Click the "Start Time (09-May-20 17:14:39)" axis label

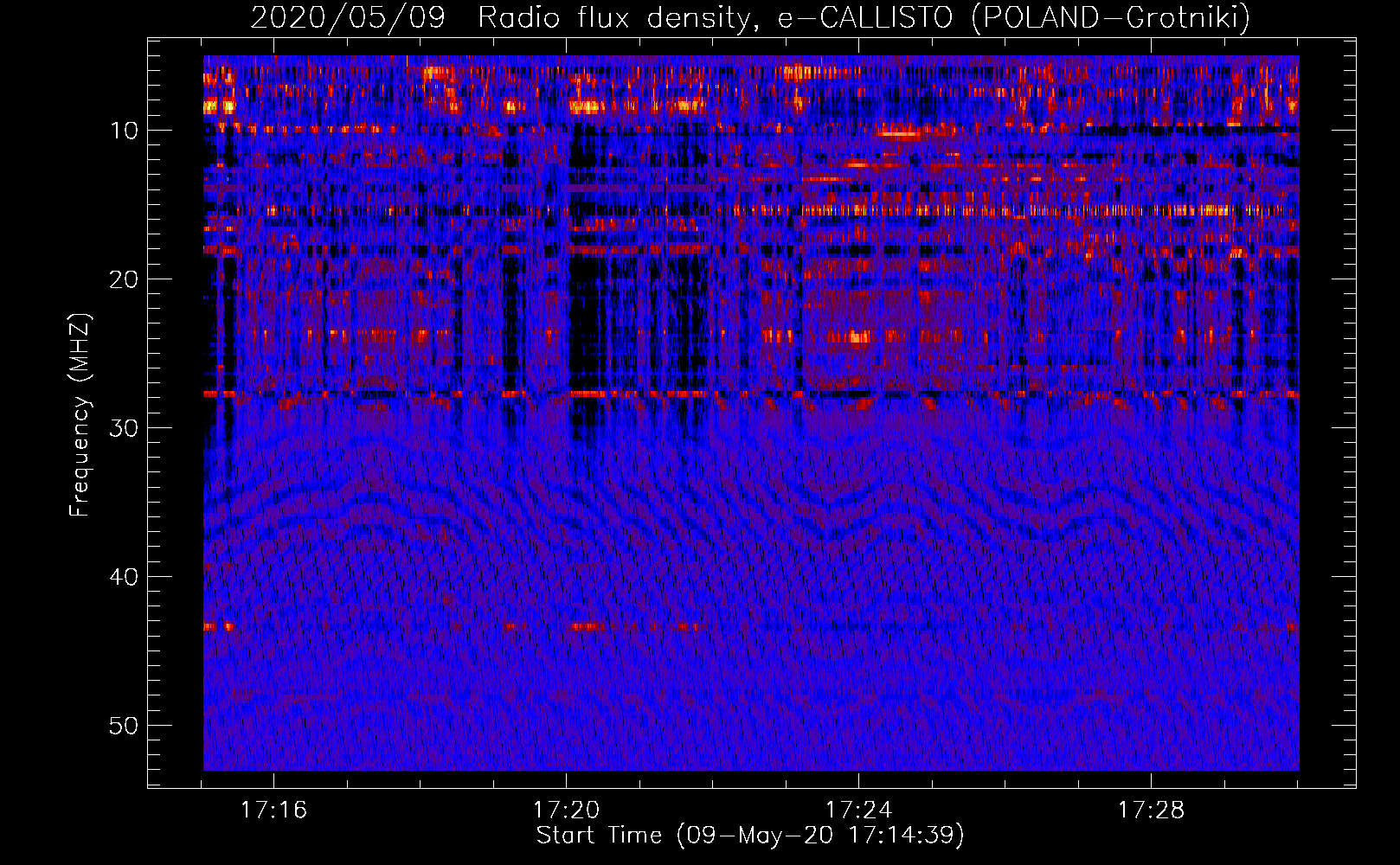click(750, 836)
